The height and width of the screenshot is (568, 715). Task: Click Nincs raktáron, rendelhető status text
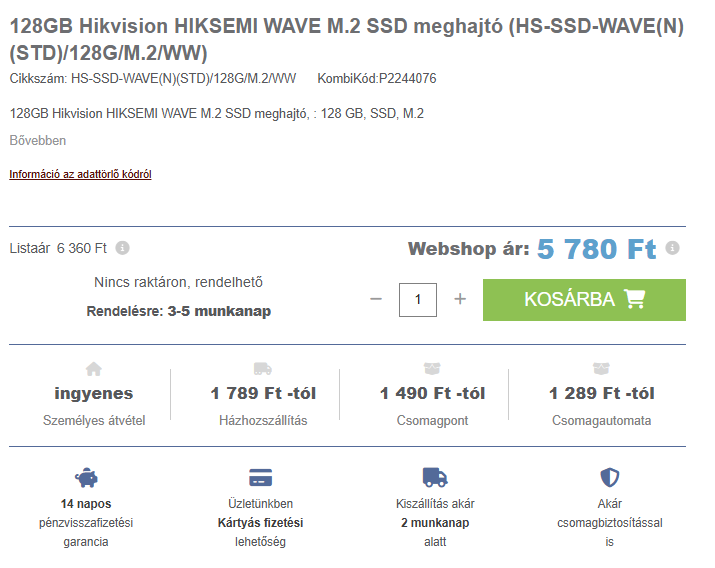[x=178, y=282]
